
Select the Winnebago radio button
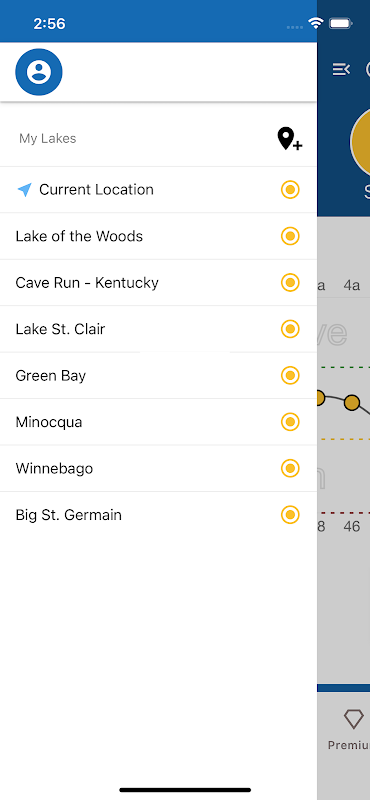290,468
